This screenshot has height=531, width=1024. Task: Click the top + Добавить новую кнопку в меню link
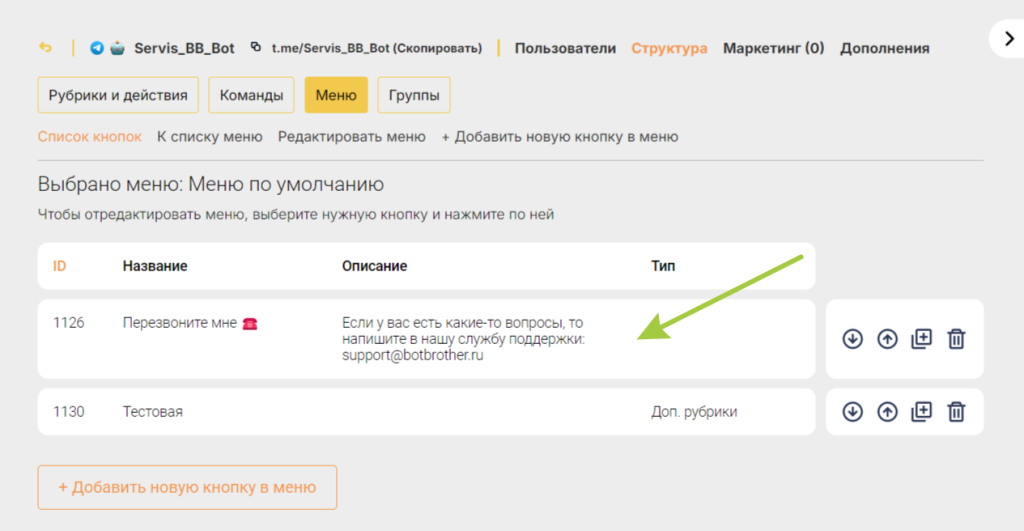560,137
